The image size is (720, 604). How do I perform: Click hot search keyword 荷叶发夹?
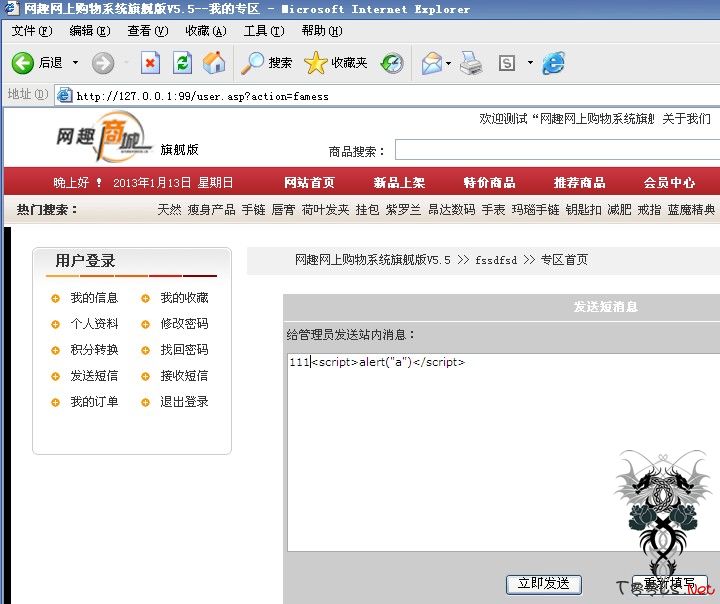coord(326,210)
